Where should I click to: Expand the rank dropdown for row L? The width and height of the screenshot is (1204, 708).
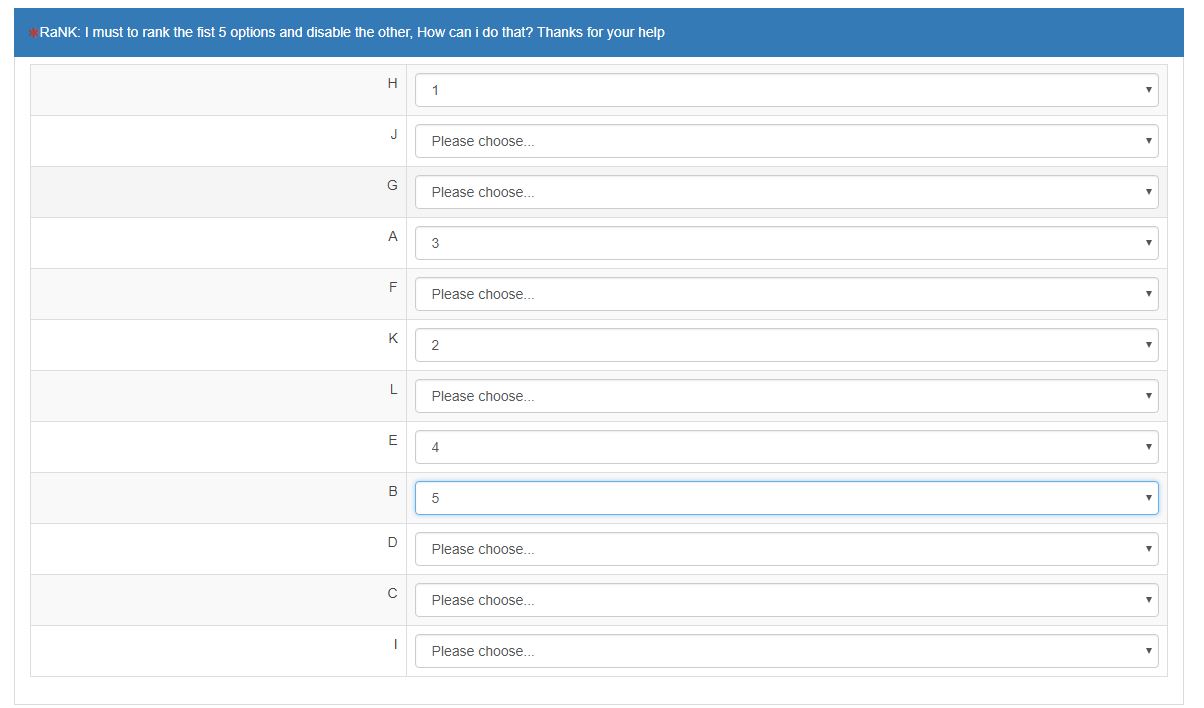click(786, 396)
